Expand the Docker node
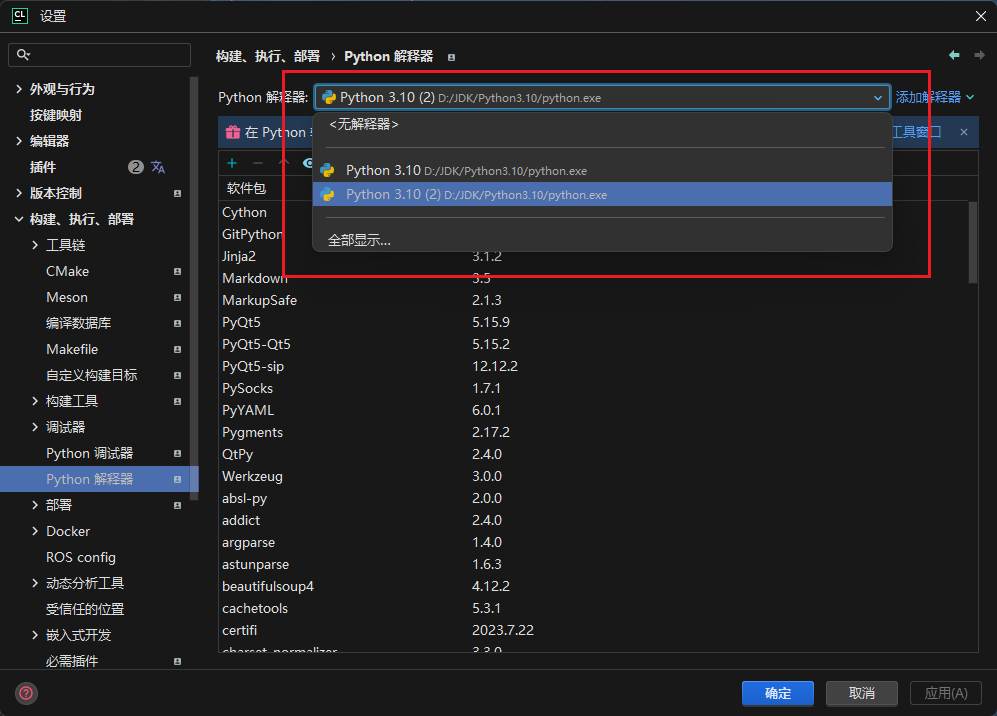The height and width of the screenshot is (716, 997). coord(35,532)
